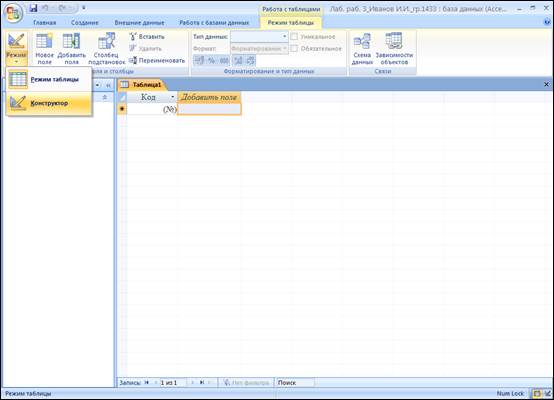This screenshot has height=400, width=554.
Task: Open Схема данных
Action: coord(362,49)
